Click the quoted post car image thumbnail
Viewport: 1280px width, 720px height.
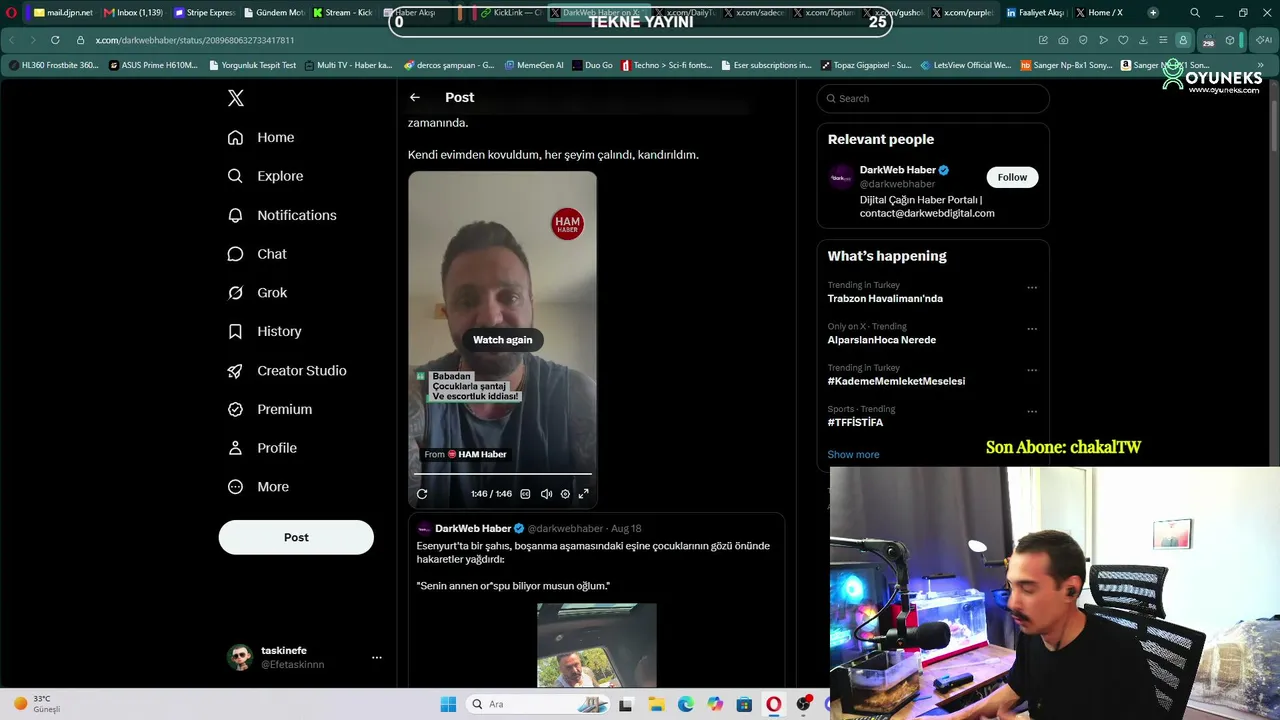[x=597, y=645]
